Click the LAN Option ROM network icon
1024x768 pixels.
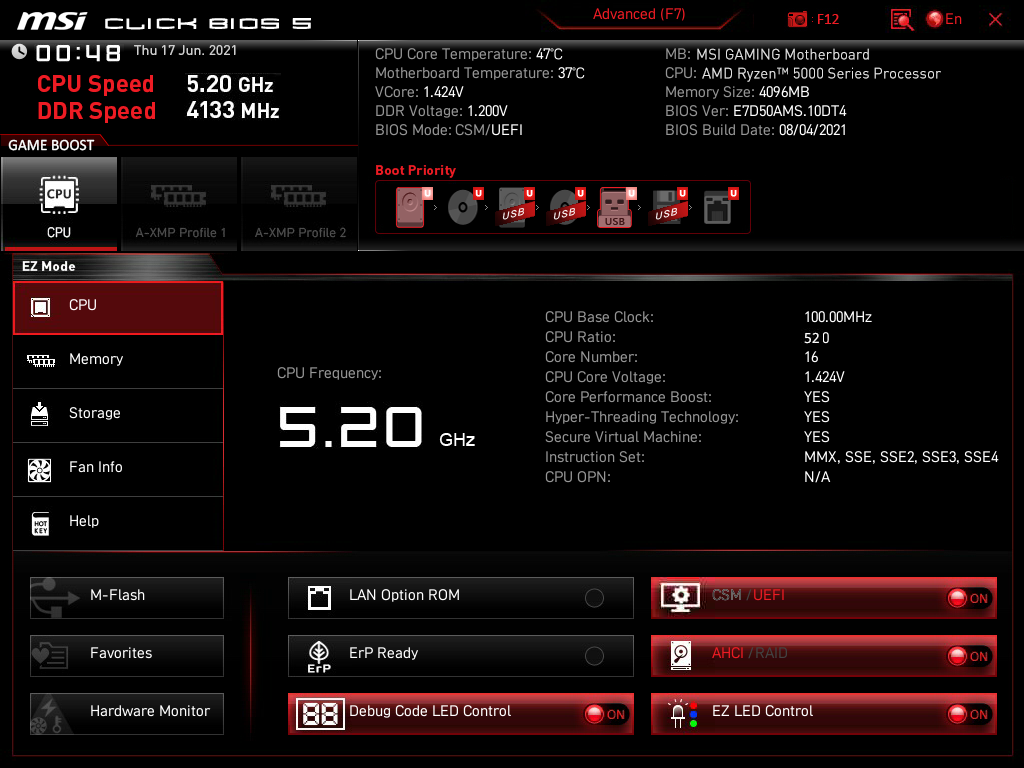point(319,597)
